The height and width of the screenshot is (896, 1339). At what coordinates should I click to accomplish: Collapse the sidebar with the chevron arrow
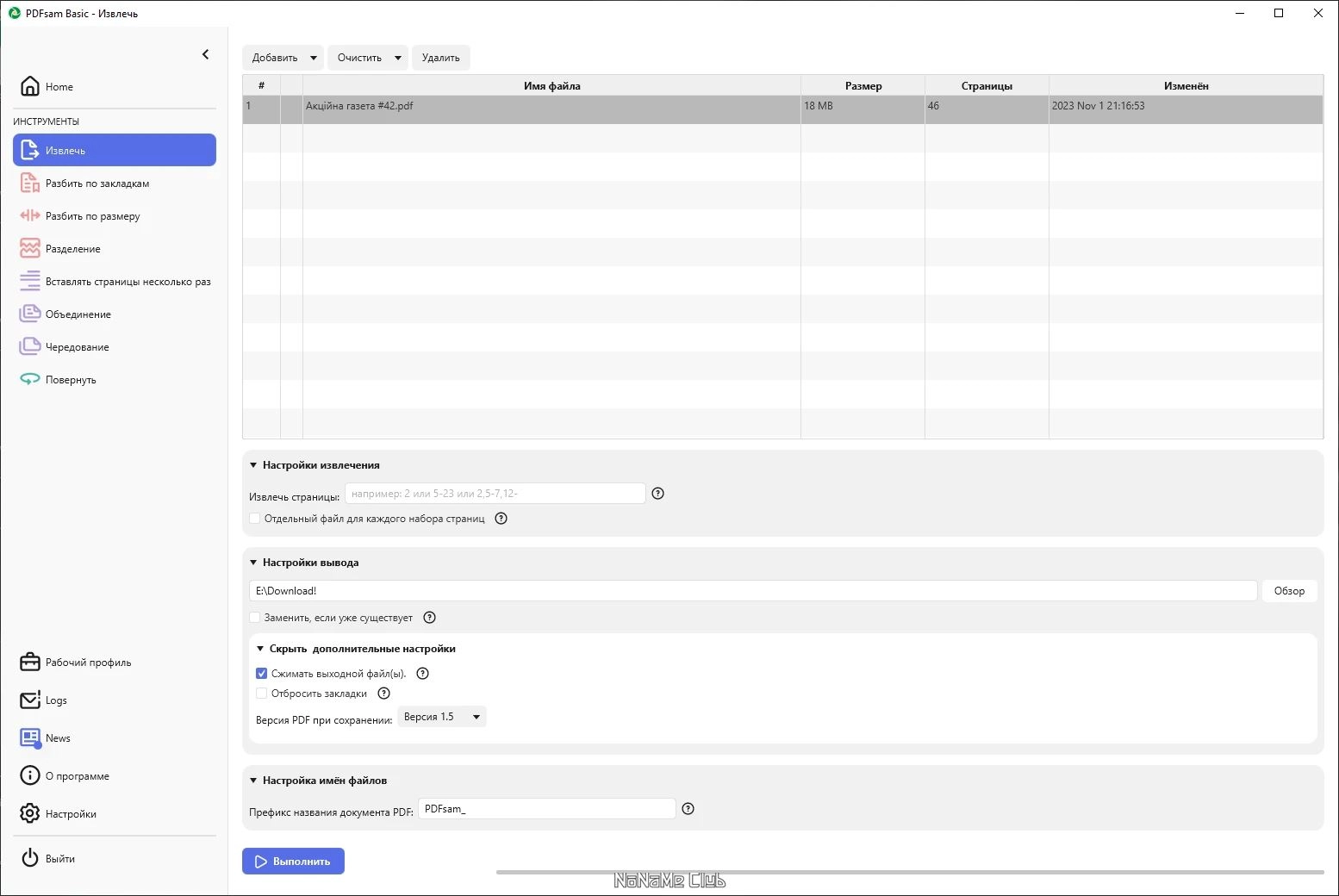205,54
